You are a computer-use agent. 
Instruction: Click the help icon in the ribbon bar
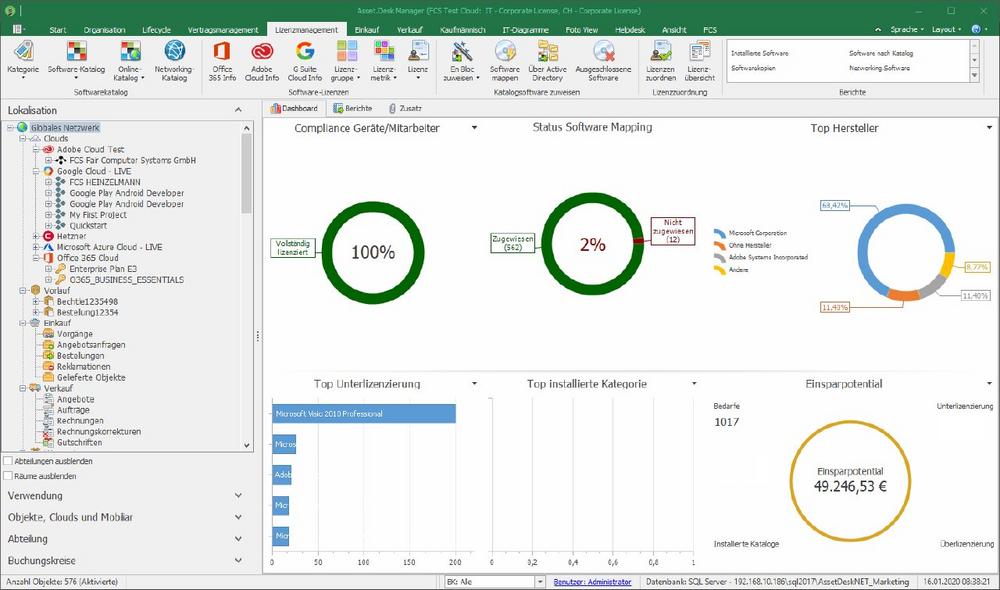(976, 29)
